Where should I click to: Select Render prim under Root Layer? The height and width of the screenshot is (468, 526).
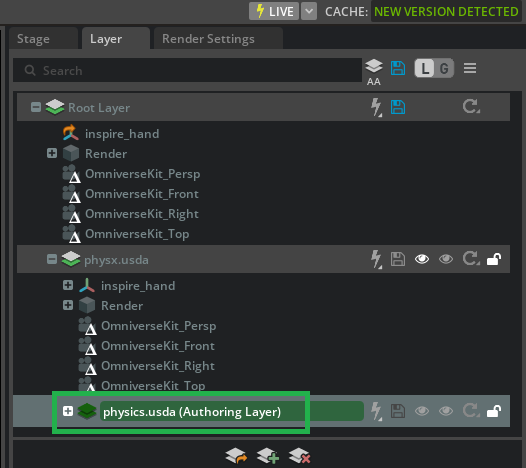106,154
